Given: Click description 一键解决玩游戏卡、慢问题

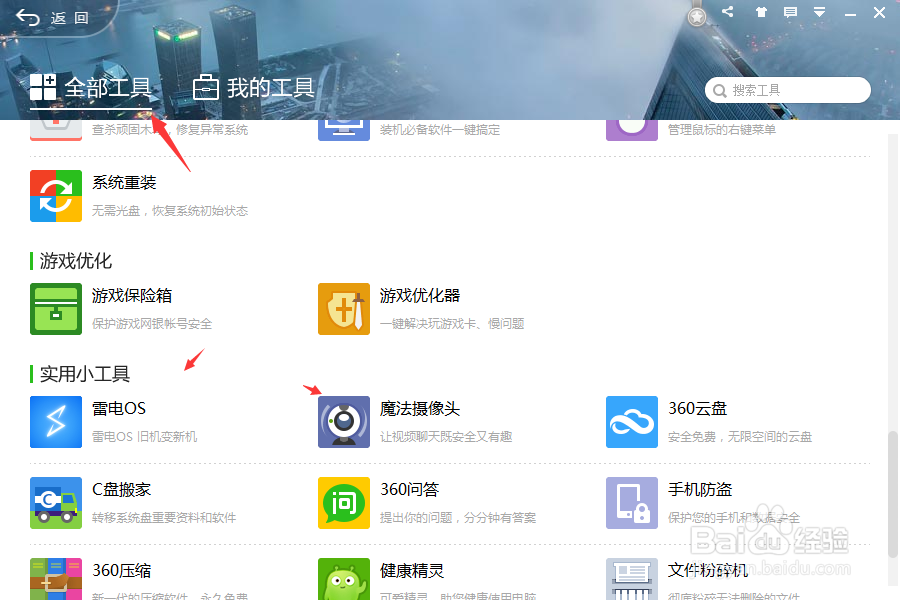Looking at the screenshot, I should click(x=452, y=324).
